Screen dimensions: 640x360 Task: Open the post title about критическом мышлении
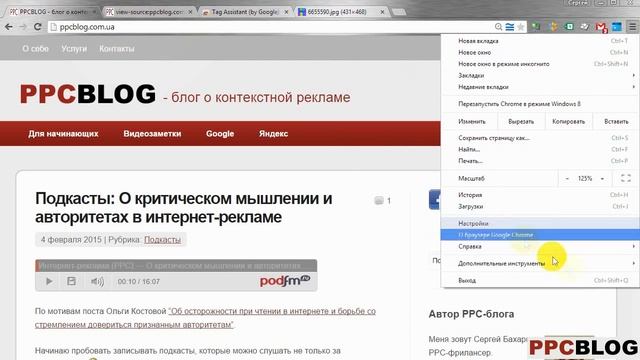[184, 207]
